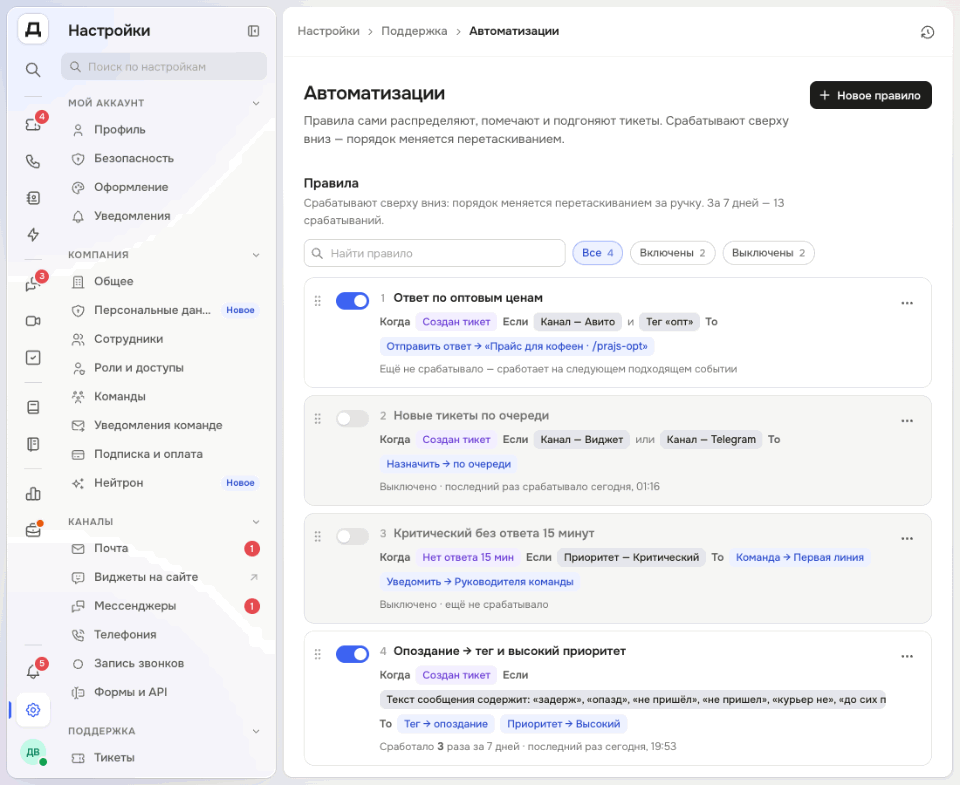
Task: Open tickets inbox icon with badge 4
Action: click(x=33, y=125)
